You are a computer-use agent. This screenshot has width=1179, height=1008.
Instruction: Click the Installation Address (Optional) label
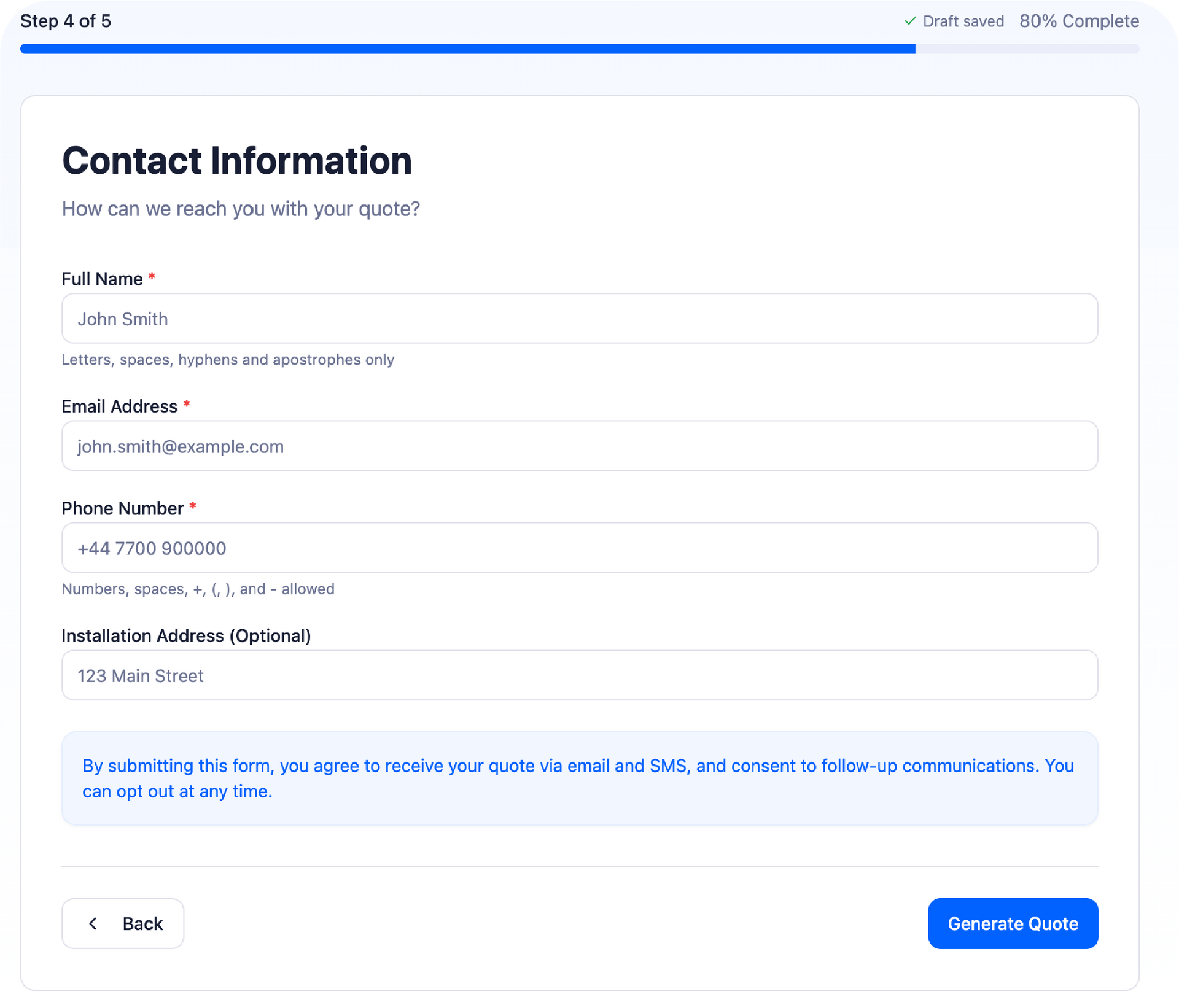[186, 636]
